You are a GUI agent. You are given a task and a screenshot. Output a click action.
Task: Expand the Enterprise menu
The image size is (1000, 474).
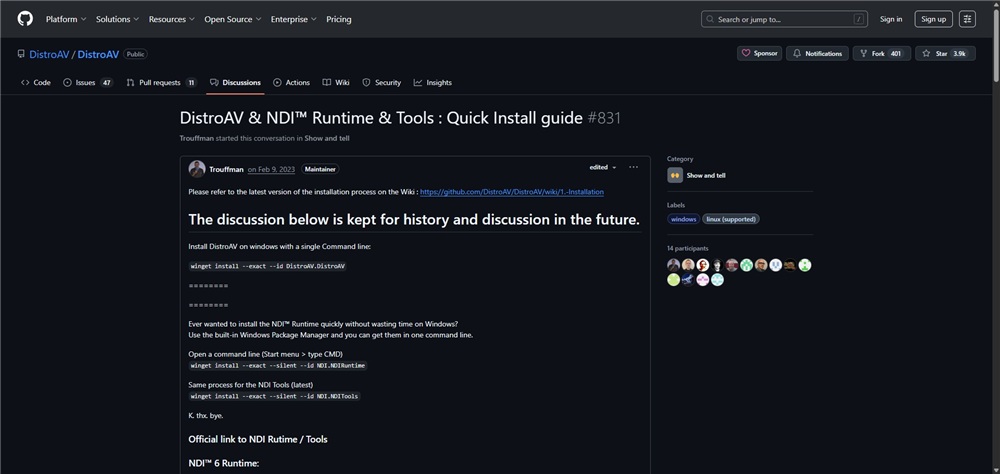(293, 19)
